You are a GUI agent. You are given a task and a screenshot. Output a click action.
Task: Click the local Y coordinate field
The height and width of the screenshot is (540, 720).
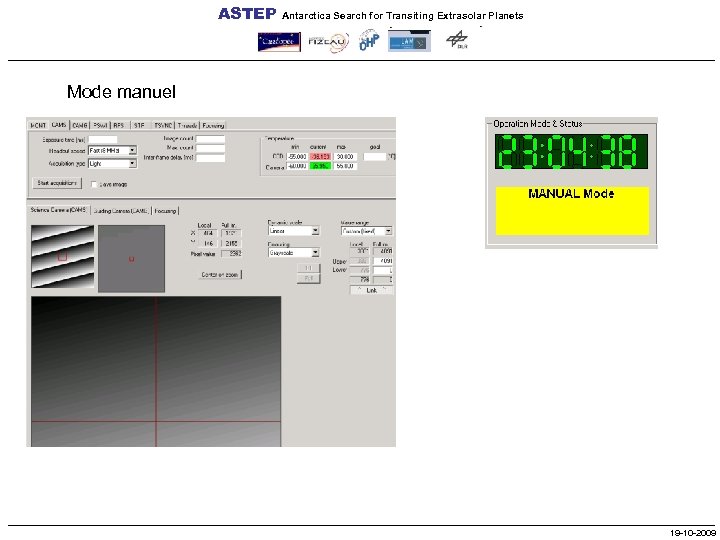click(207, 243)
